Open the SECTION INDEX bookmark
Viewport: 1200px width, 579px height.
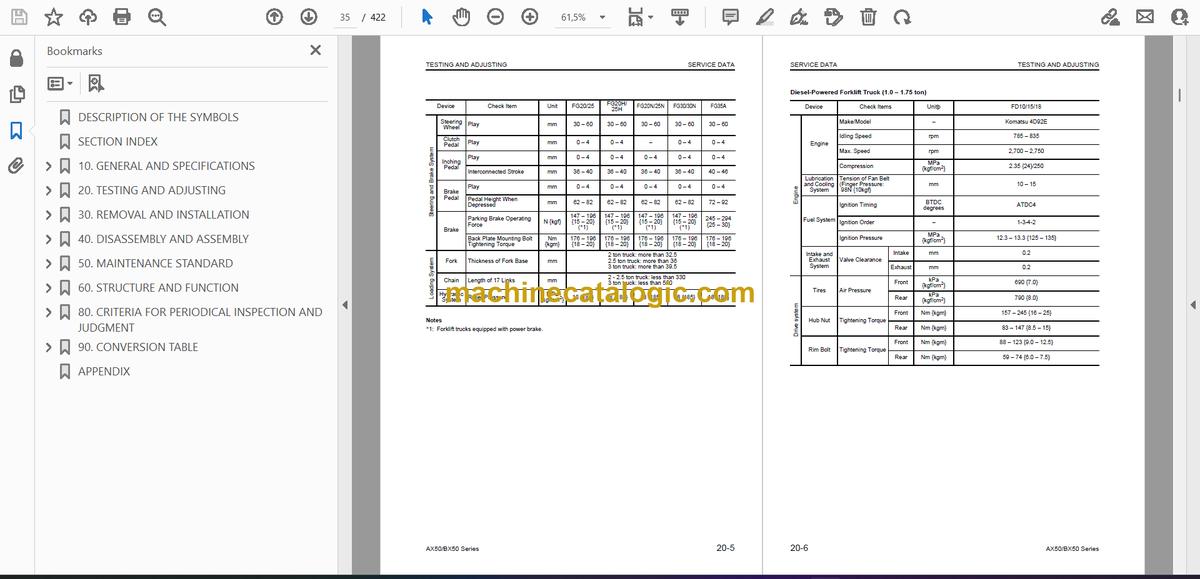[x=118, y=142]
